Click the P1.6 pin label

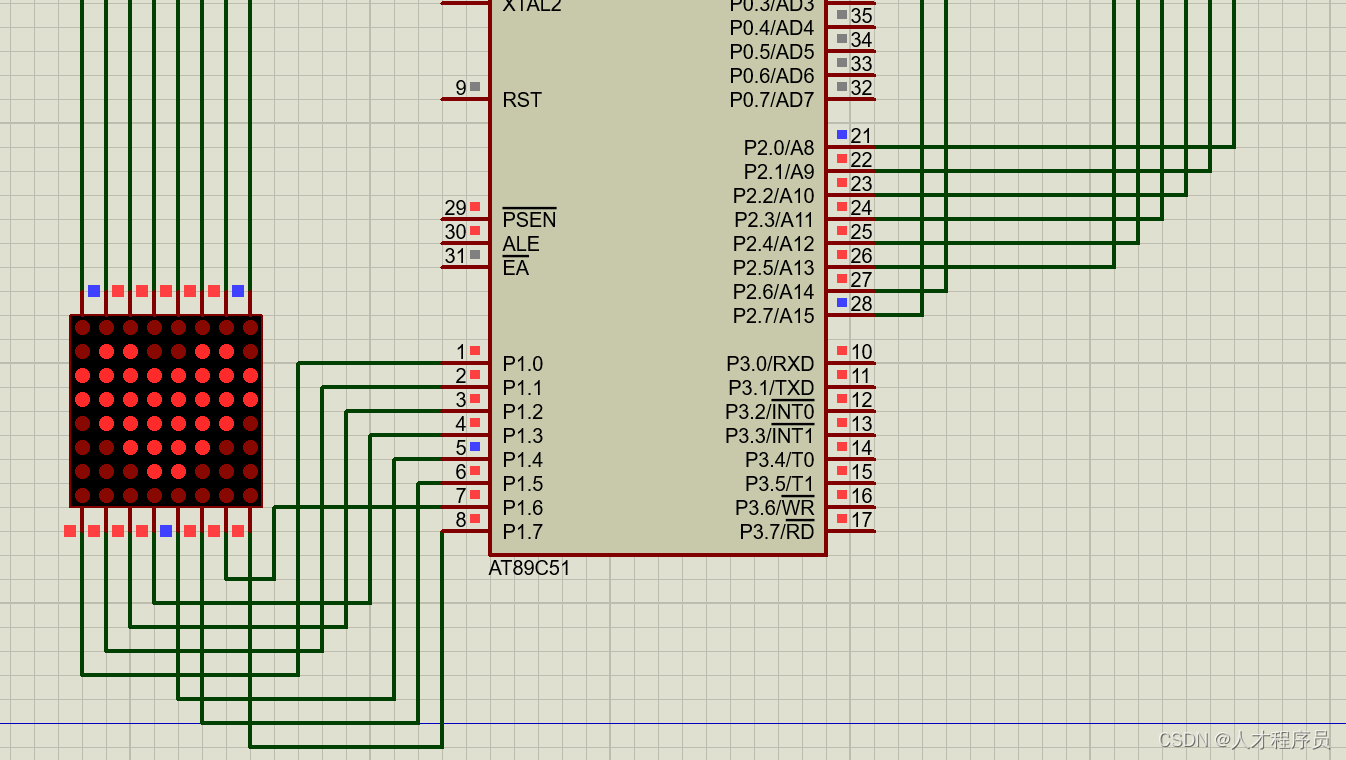click(522, 508)
